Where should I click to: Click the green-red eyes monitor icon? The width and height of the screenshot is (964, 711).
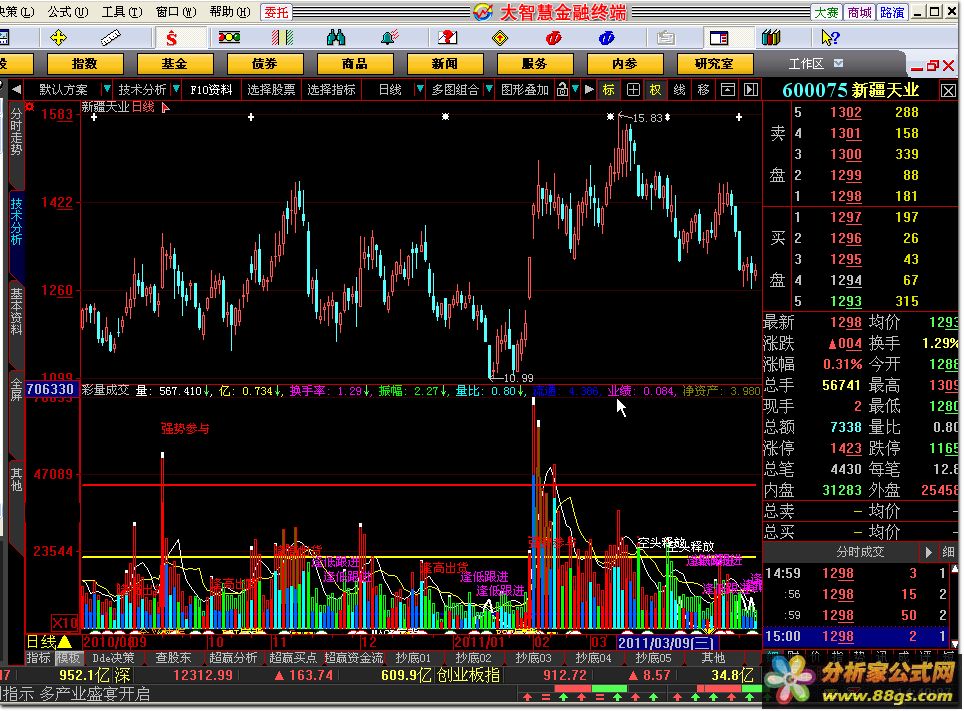(229, 38)
